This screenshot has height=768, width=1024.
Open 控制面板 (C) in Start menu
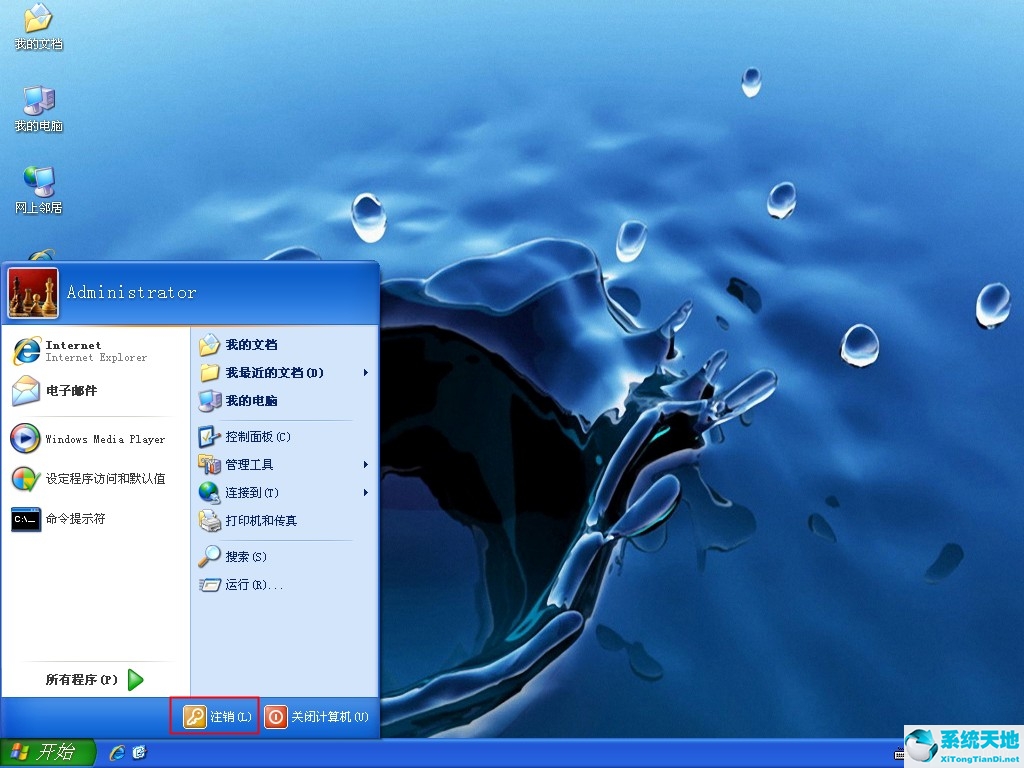tap(285, 436)
